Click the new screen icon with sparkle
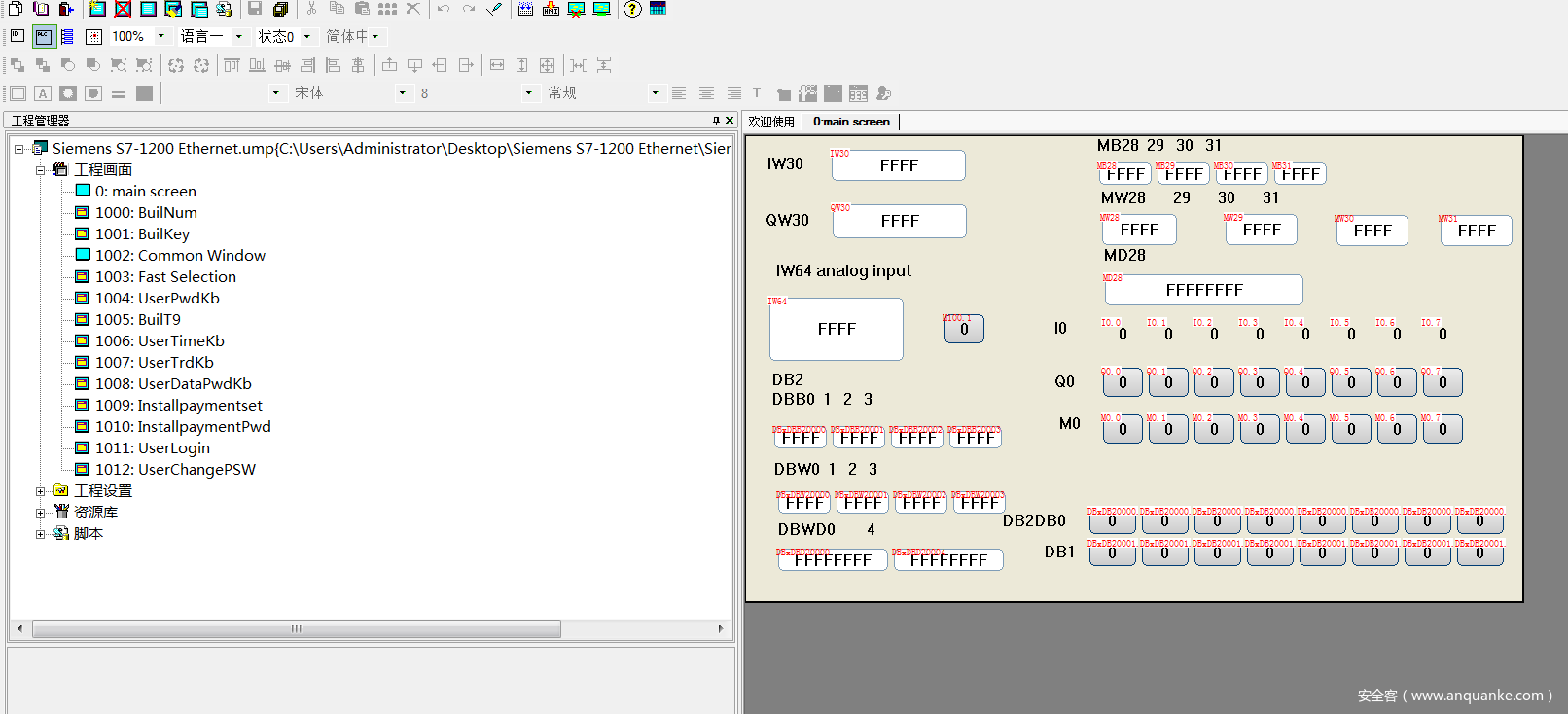This screenshot has height=714, width=1568. point(97,9)
